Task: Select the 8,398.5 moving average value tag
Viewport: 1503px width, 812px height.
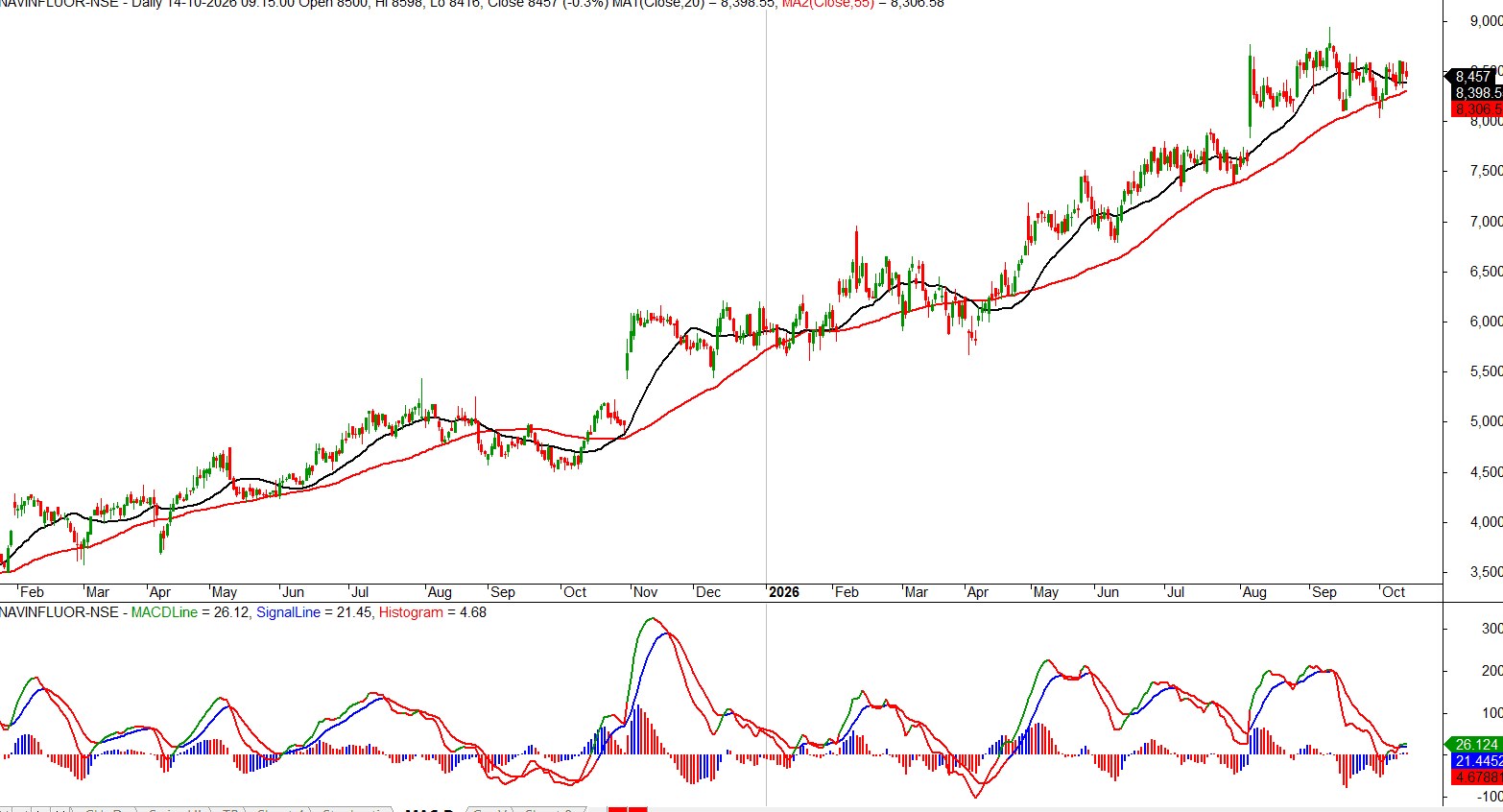Action: (x=1477, y=92)
